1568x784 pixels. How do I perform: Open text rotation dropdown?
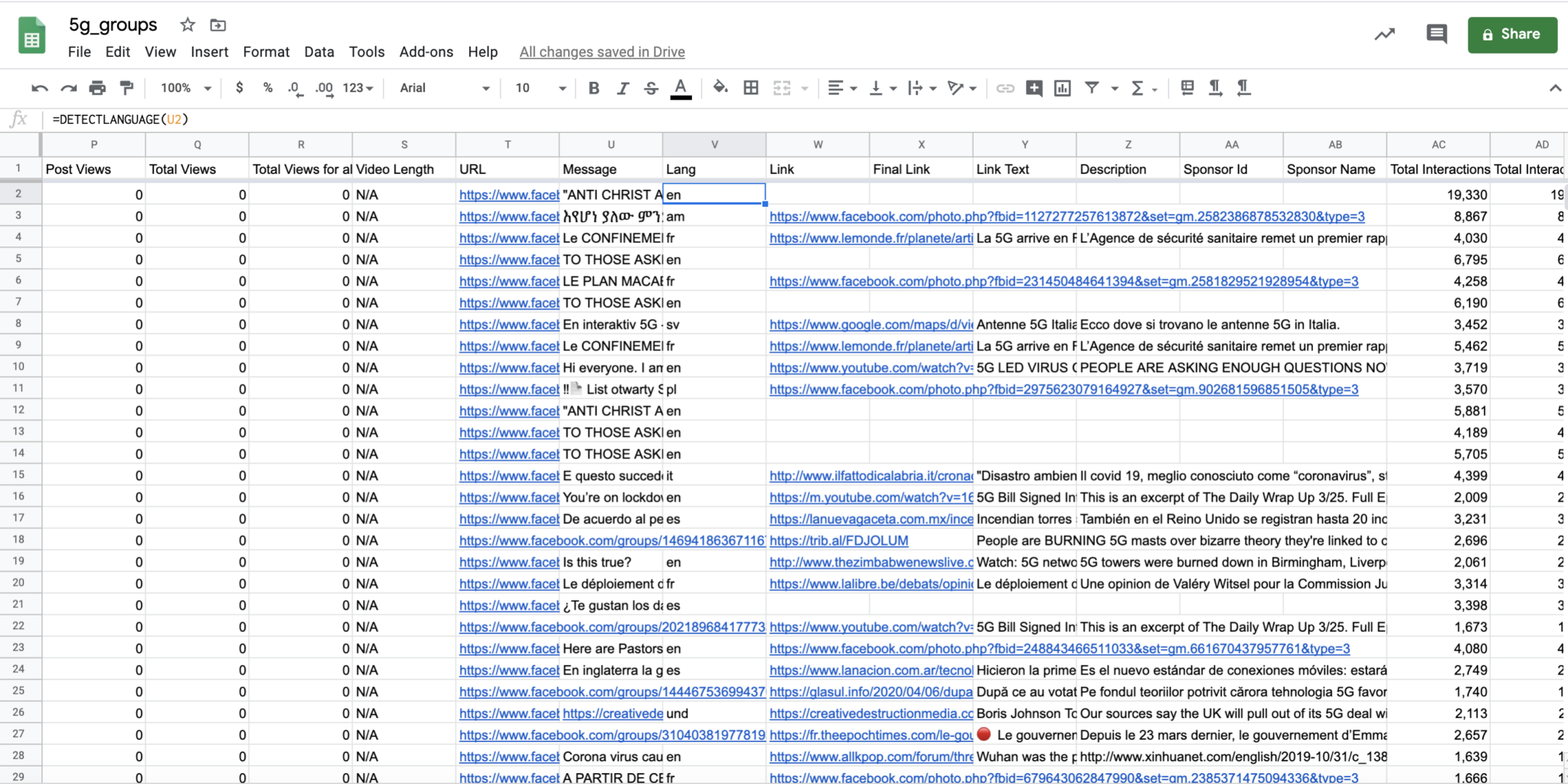click(x=962, y=88)
